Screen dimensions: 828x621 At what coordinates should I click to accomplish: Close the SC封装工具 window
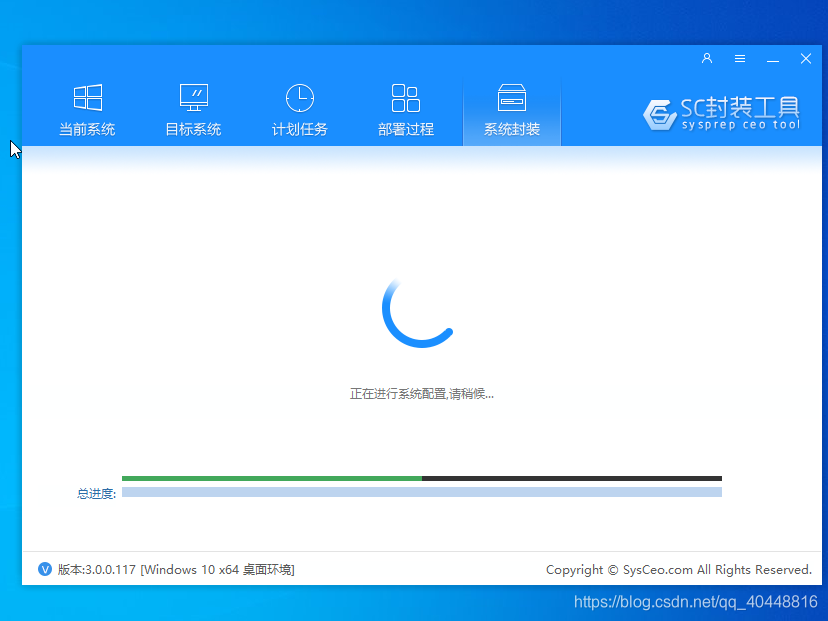click(x=805, y=59)
